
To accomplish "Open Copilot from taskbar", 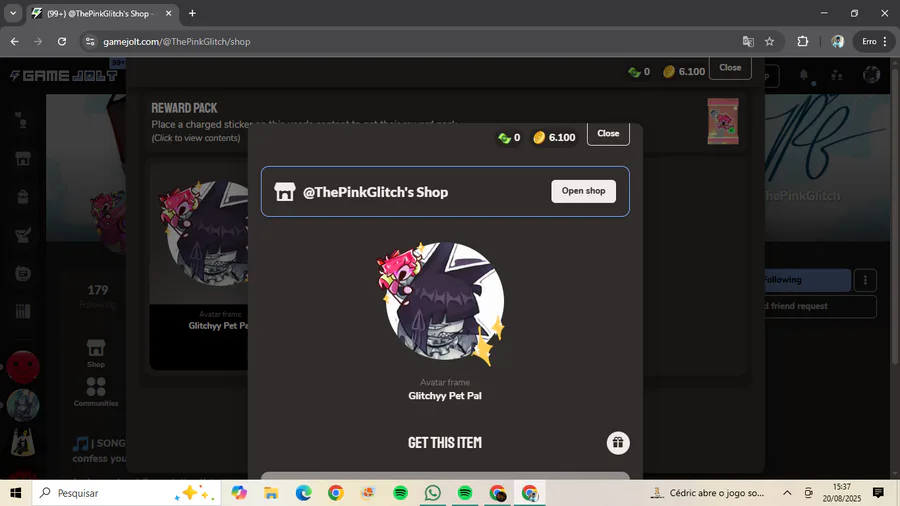I will point(239,493).
